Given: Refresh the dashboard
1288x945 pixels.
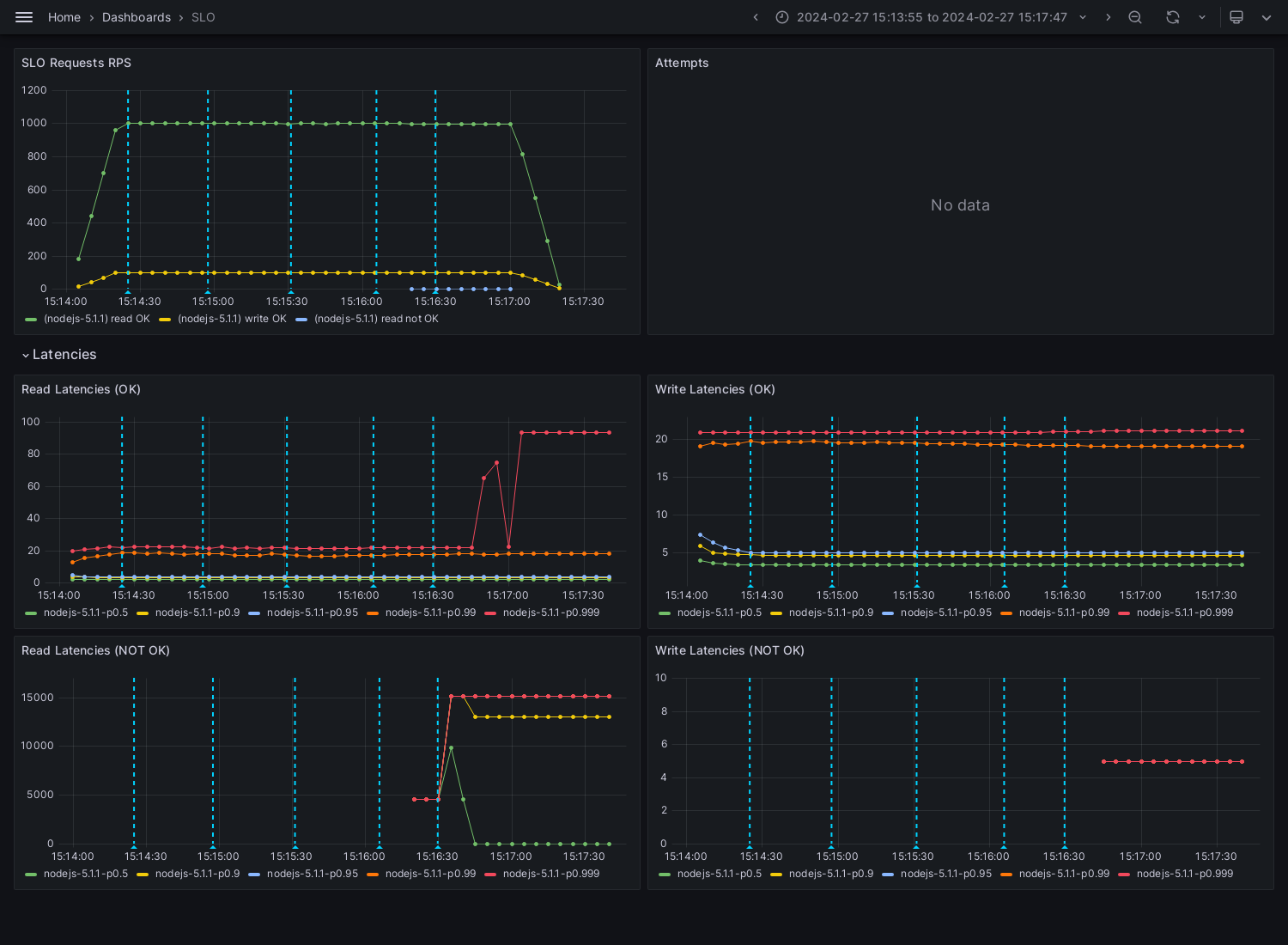Looking at the screenshot, I should click(1173, 17).
